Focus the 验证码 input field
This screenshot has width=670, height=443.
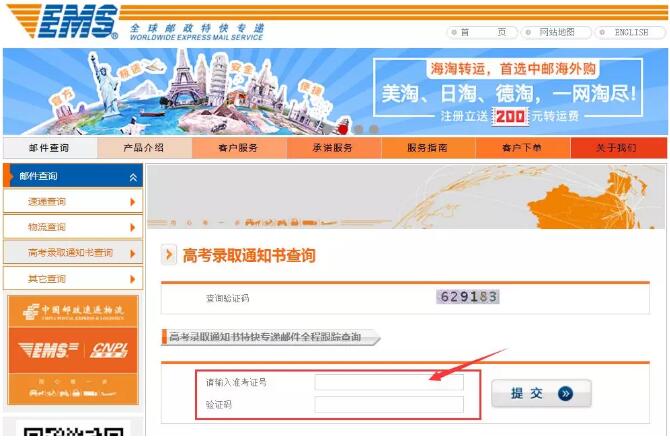(389, 405)
